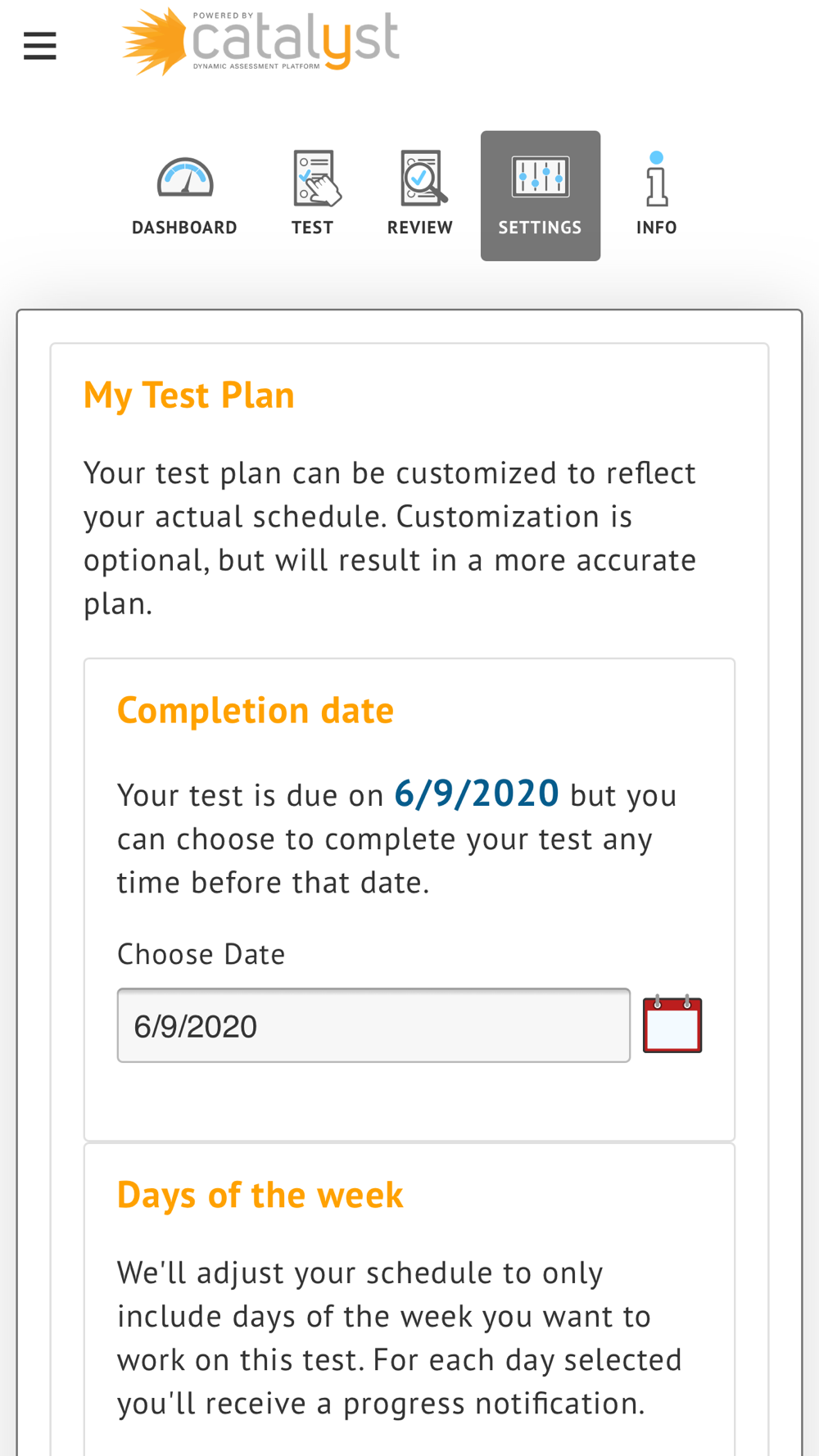This screenshot has width=819, height=1456.
Task: Click the catalyst wordmark text
Action: [x=296, y=39]
